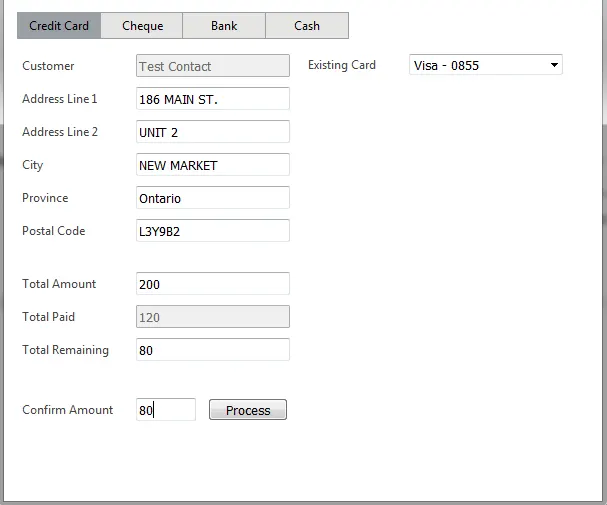607x505 pixels.
Task: Click the Total Amount field
Action: 212,284
